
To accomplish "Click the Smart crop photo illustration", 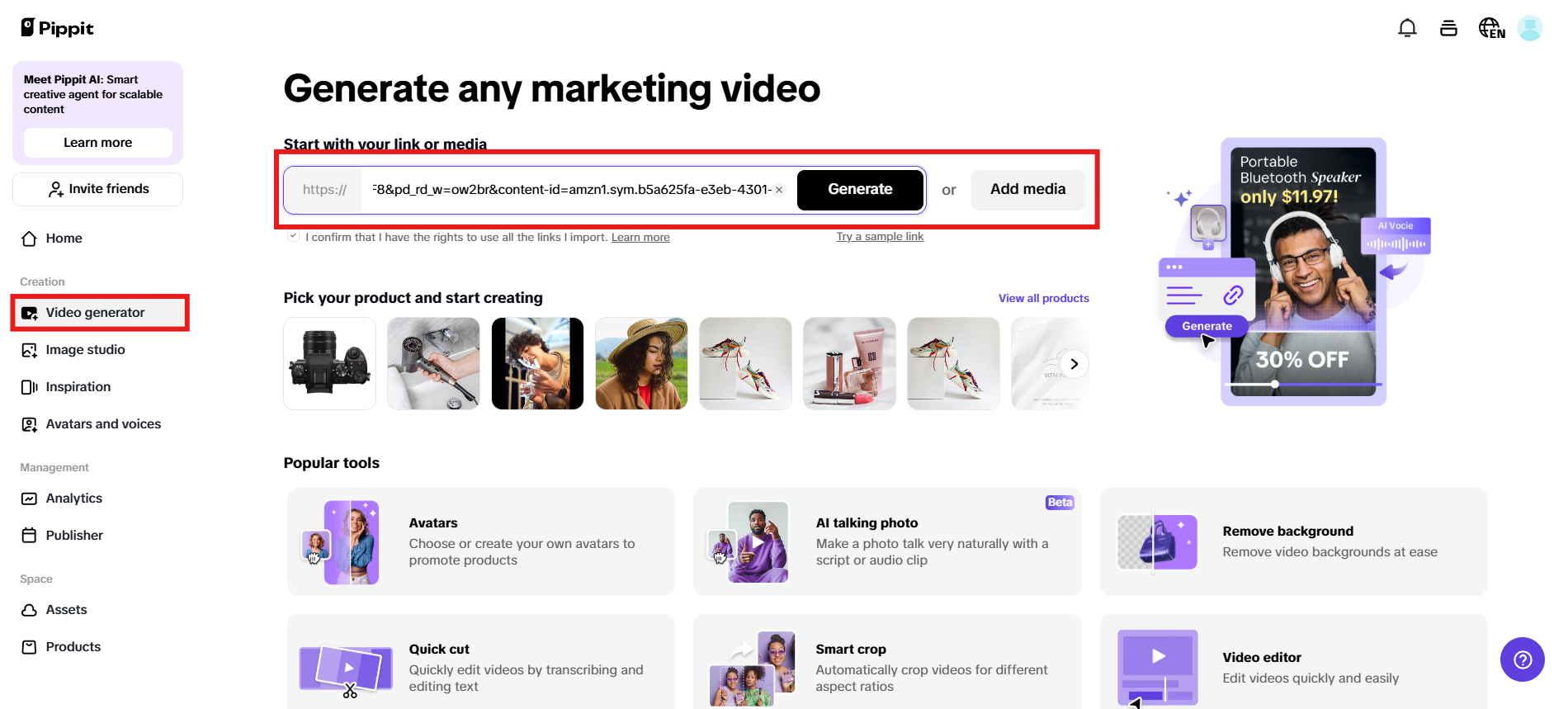I will coord(752,669).
